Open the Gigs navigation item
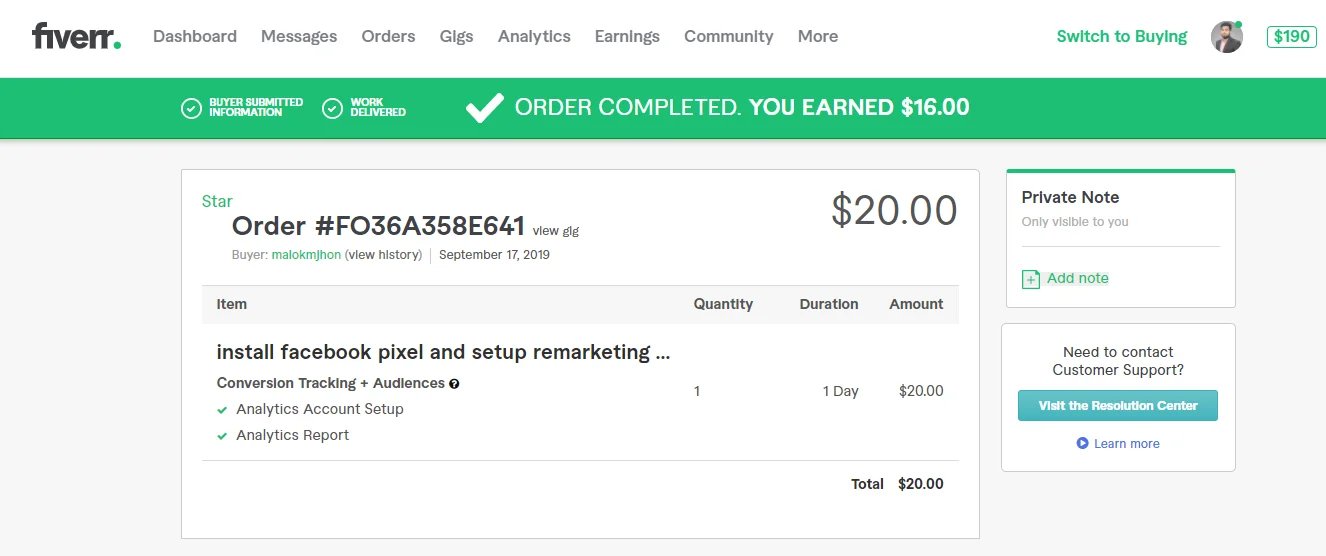 [x=456, y=36]
